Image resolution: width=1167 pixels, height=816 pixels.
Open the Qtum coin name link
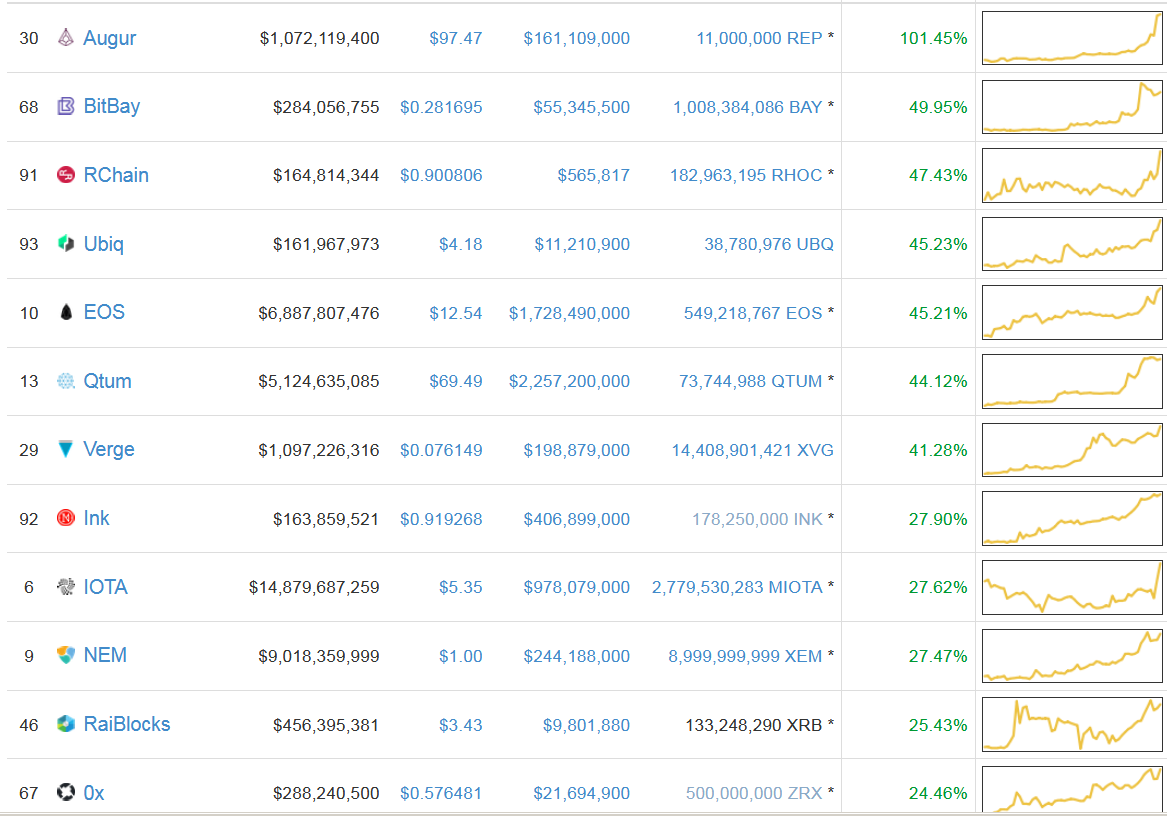(x=107, y=381)
